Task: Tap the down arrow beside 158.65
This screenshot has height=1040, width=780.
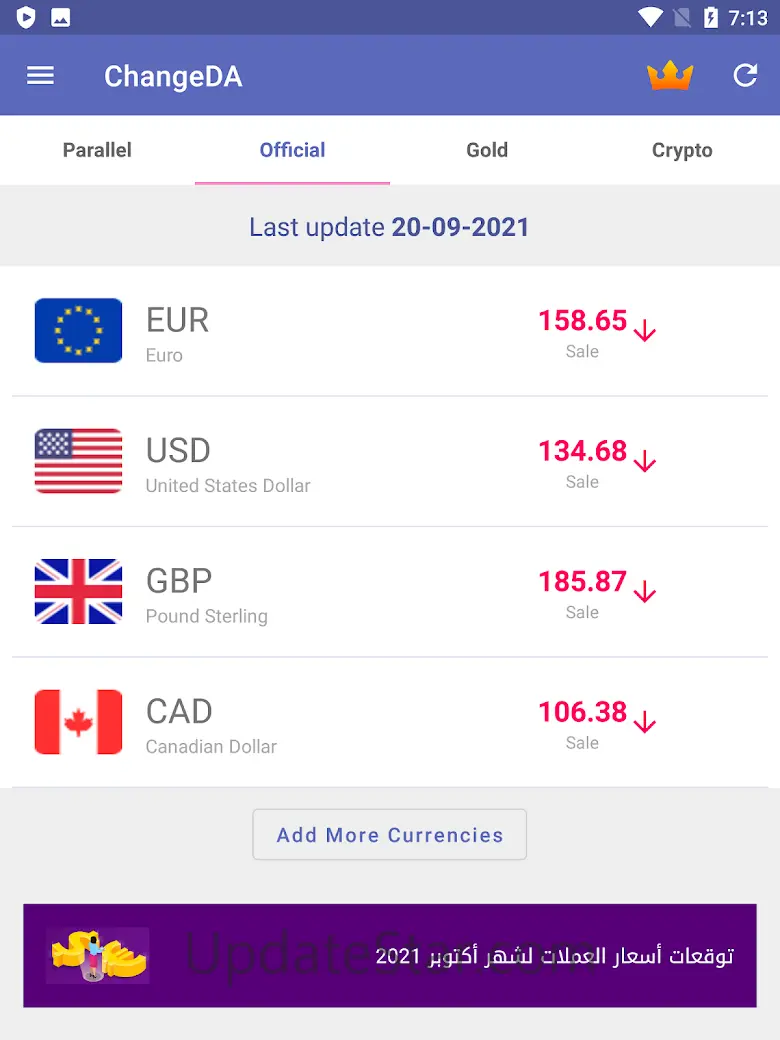Action: click(x=645, y=330)
